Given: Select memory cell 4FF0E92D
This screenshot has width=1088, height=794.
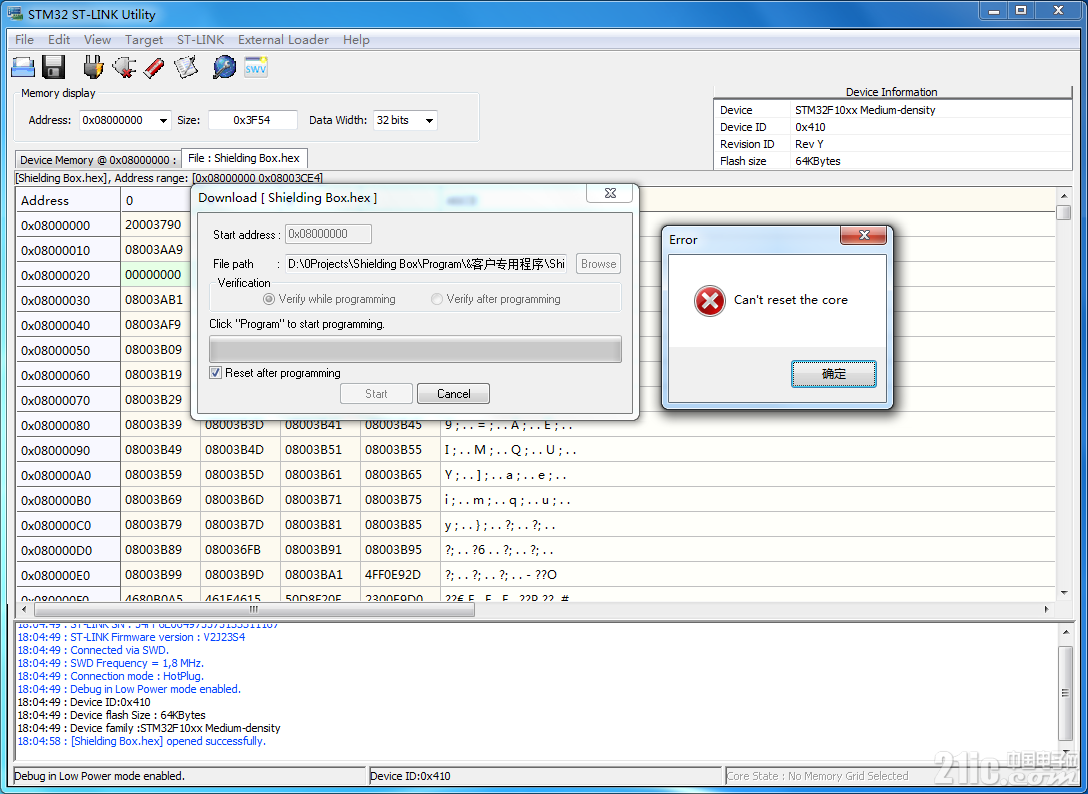Looking at the screenshot, I should (400, 575).
